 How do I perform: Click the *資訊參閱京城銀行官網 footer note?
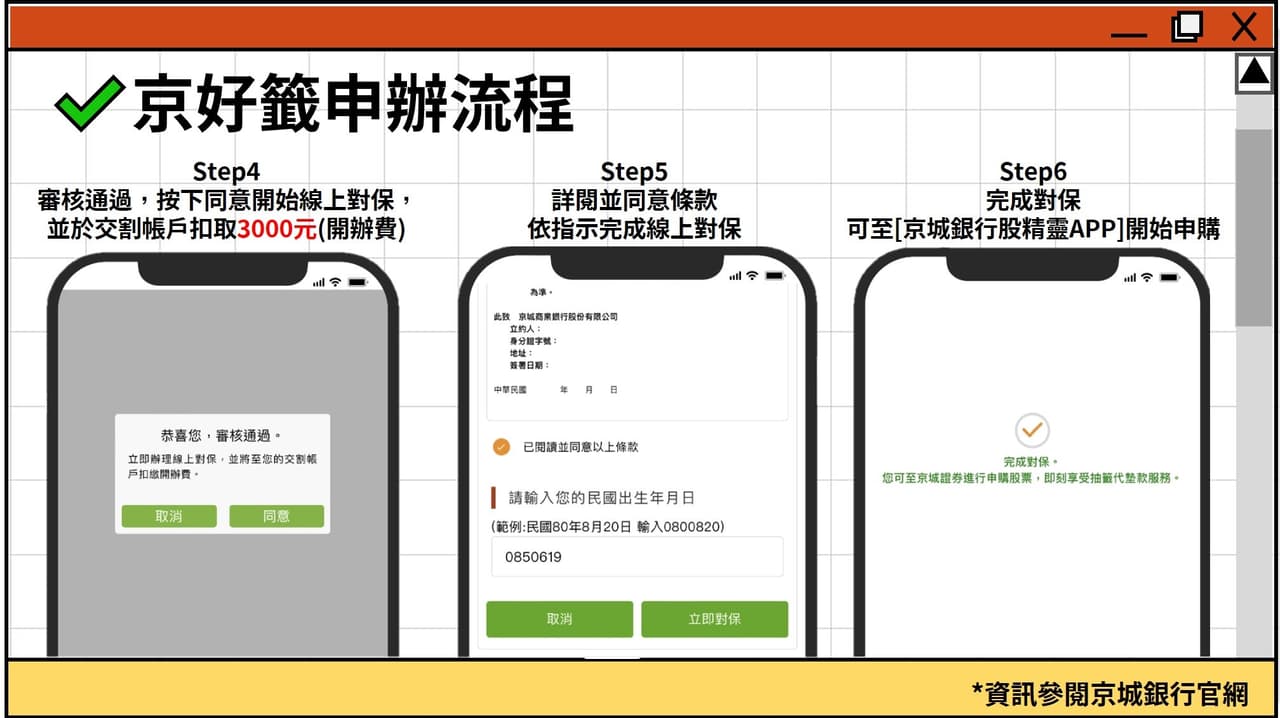pos(1110,693)
